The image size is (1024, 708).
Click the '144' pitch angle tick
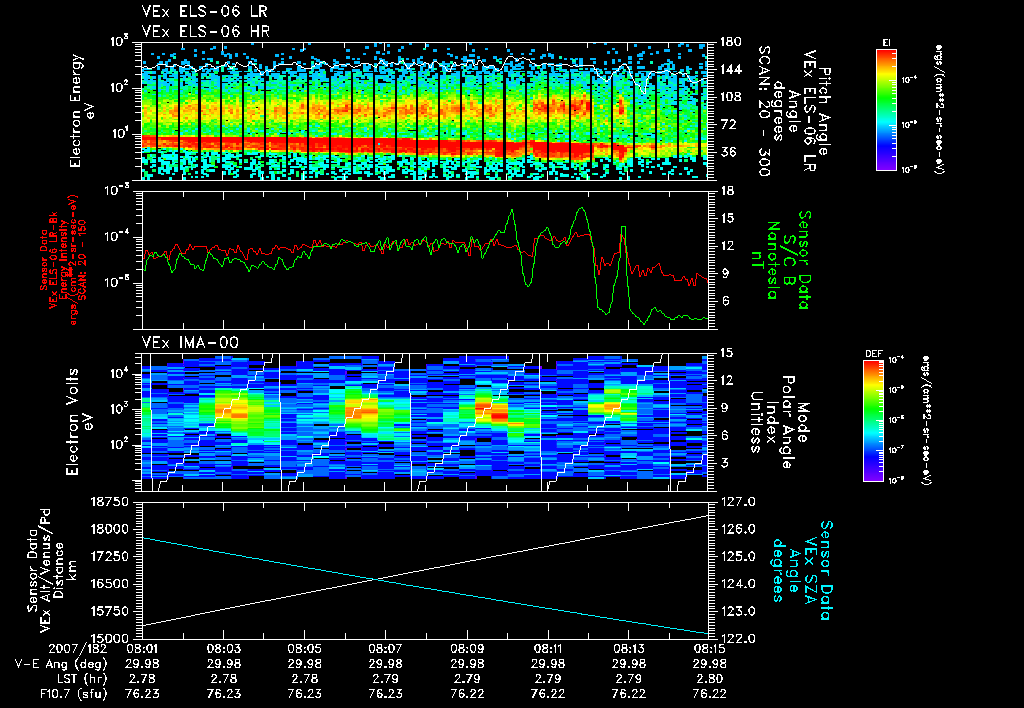pos(730,69)
